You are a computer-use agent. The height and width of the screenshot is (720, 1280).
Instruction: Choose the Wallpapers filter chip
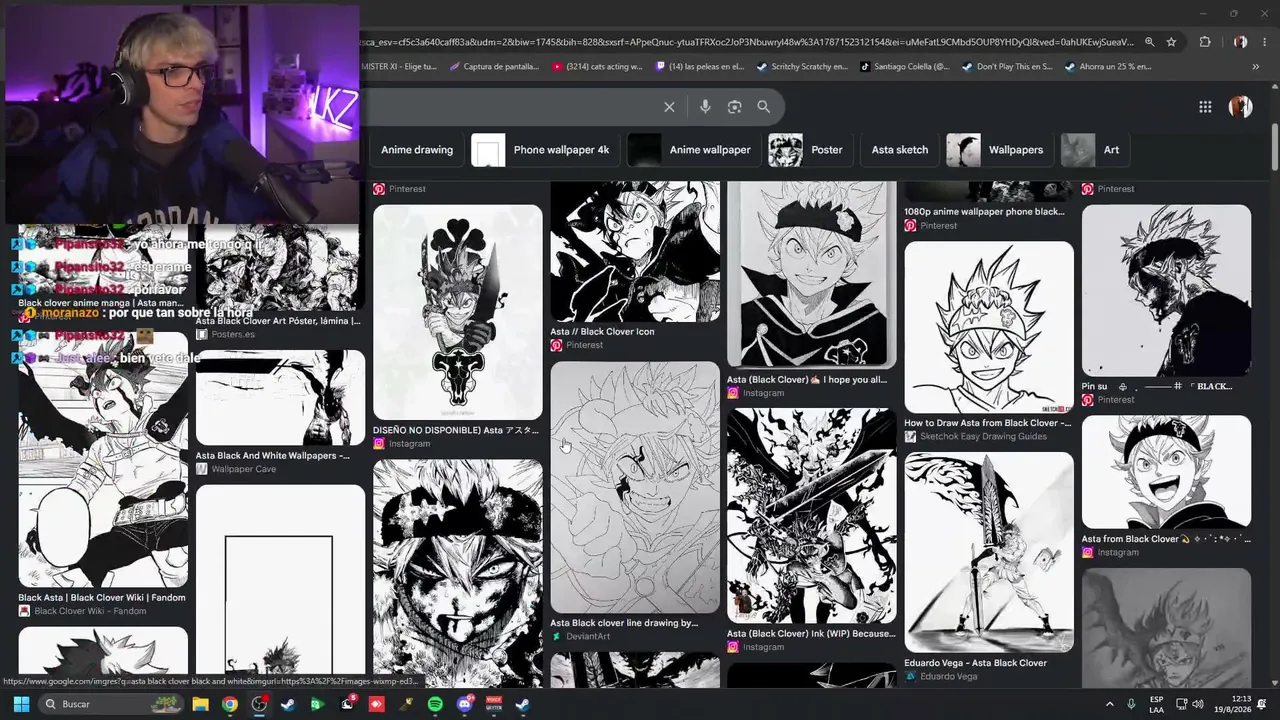999,150
